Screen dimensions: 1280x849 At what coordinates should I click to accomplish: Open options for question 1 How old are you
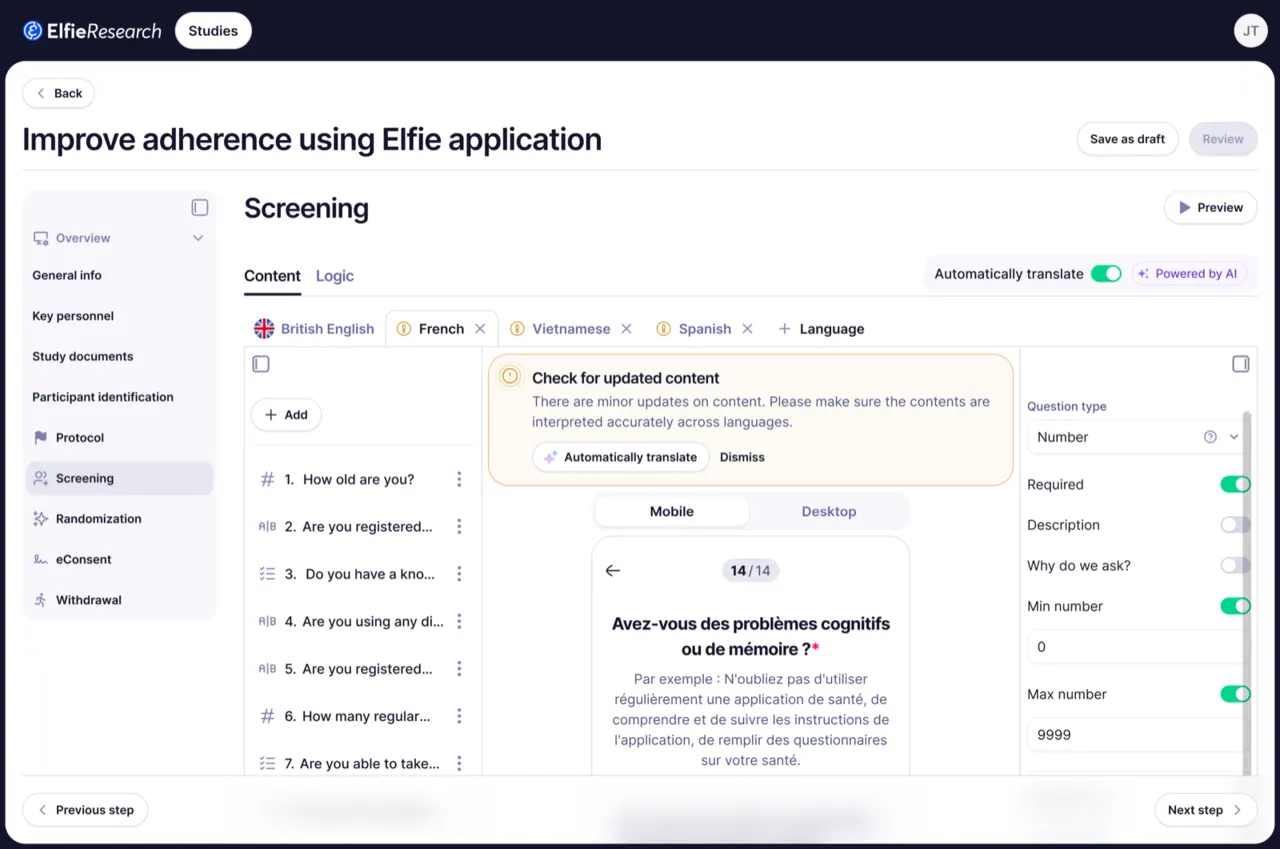pos(459,480)
